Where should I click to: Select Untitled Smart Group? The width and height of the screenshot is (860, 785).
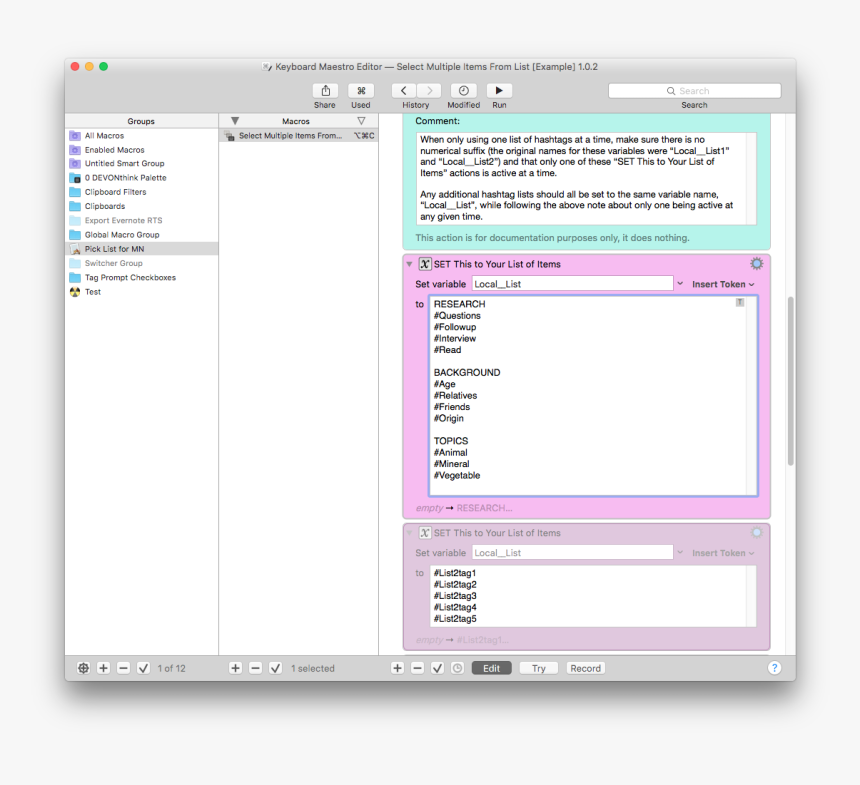(142, 163)
